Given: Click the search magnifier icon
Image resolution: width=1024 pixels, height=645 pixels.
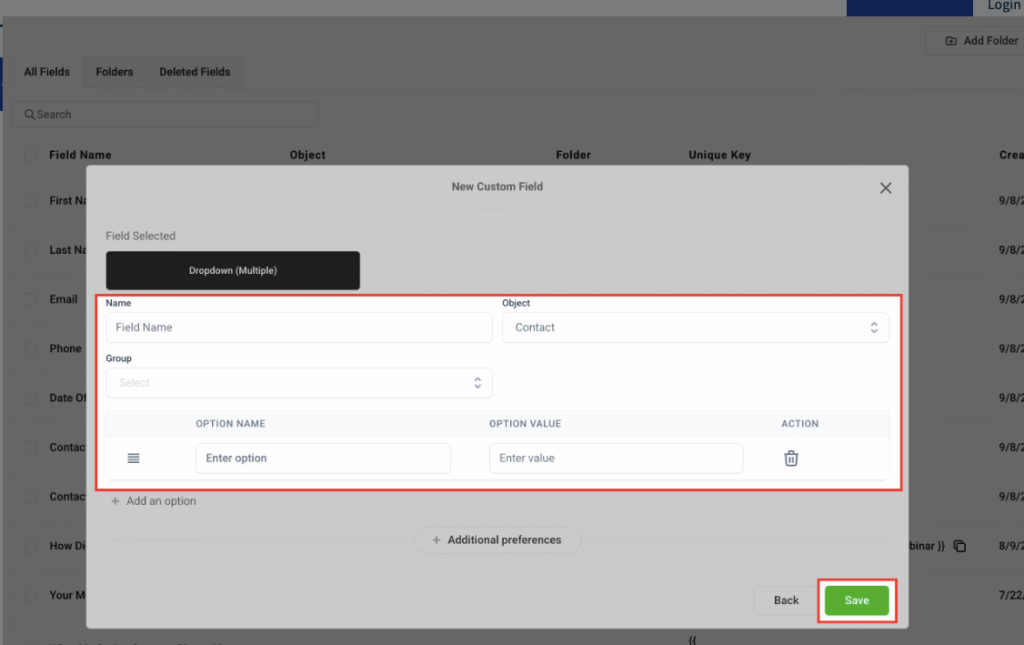Looking at the screenshot, I should pyautogui.click(x=30, y=115).
